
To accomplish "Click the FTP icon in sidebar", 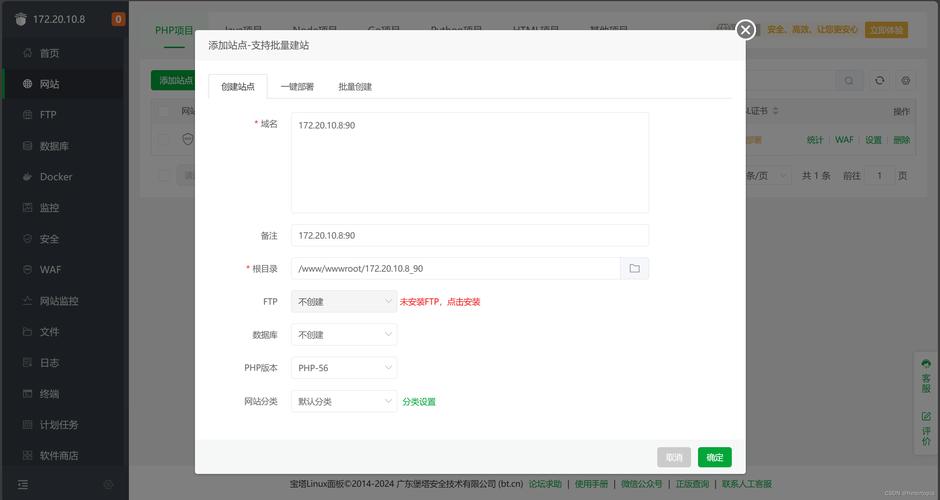I will (27, 115).
